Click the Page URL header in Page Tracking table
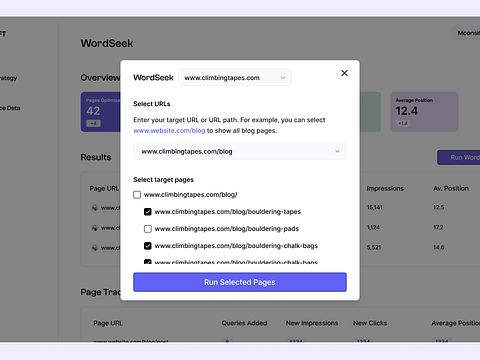Image resolution: width=480 pixels, height=360 pixels. 108,323
